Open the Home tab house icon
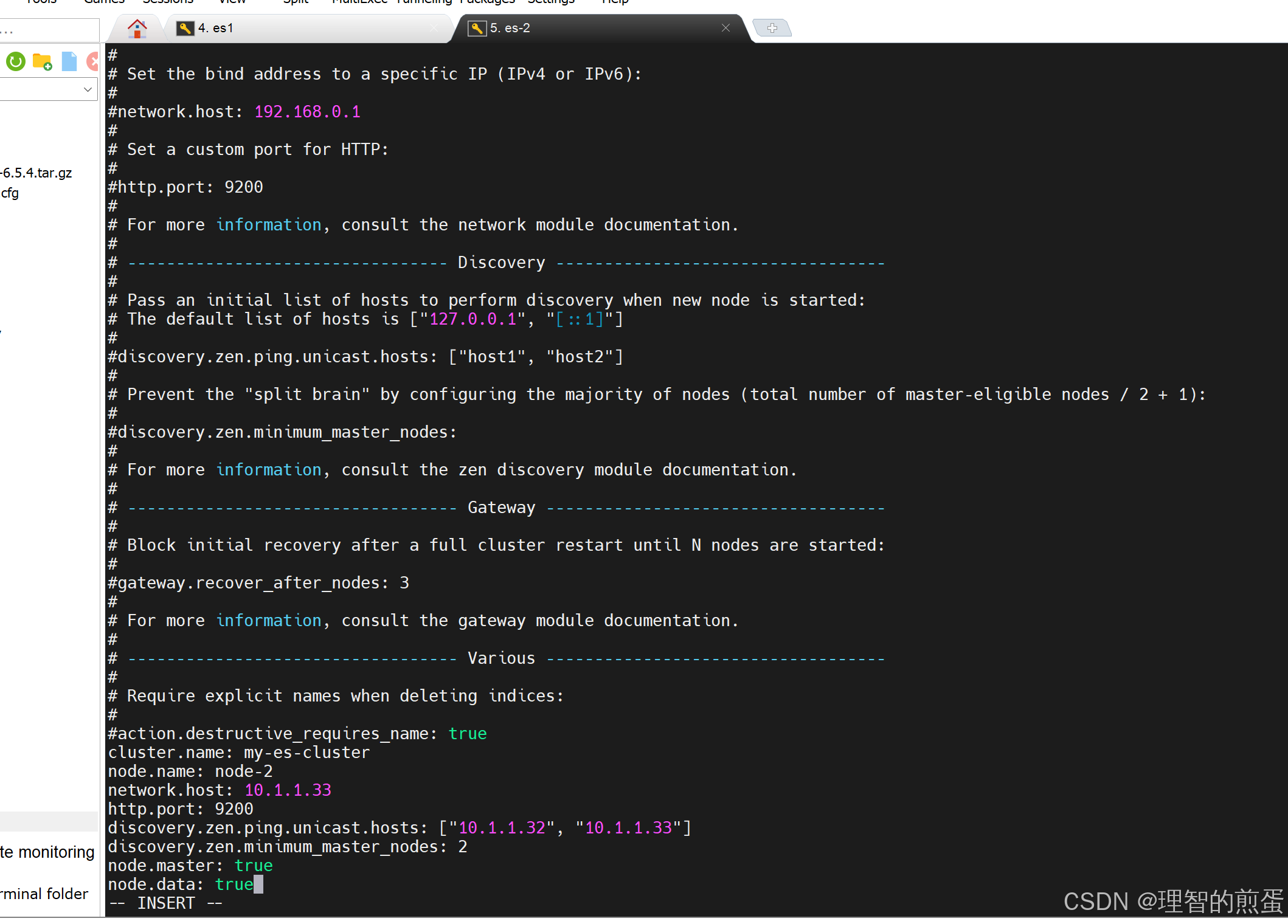Screen dimensions: 1288x924 coord(137,29)
